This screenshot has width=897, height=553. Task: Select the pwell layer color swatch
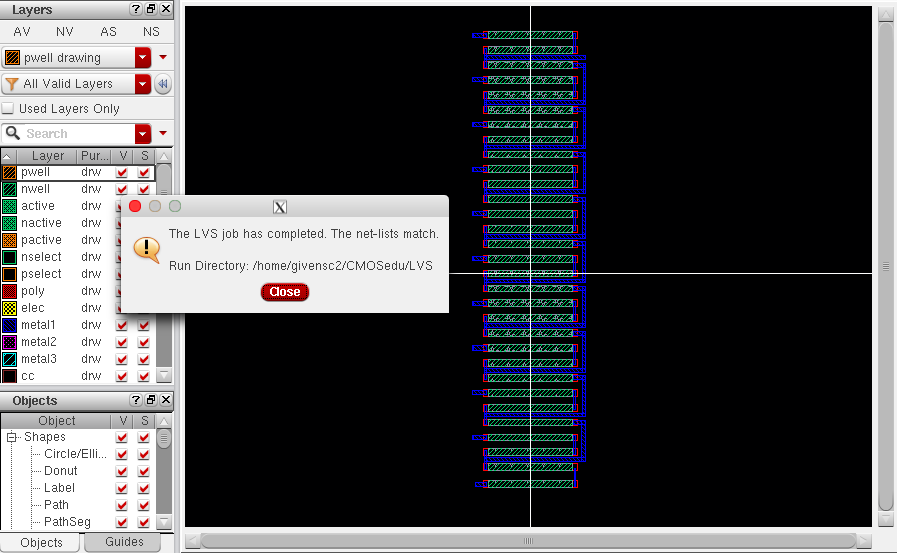click(10, 172)
